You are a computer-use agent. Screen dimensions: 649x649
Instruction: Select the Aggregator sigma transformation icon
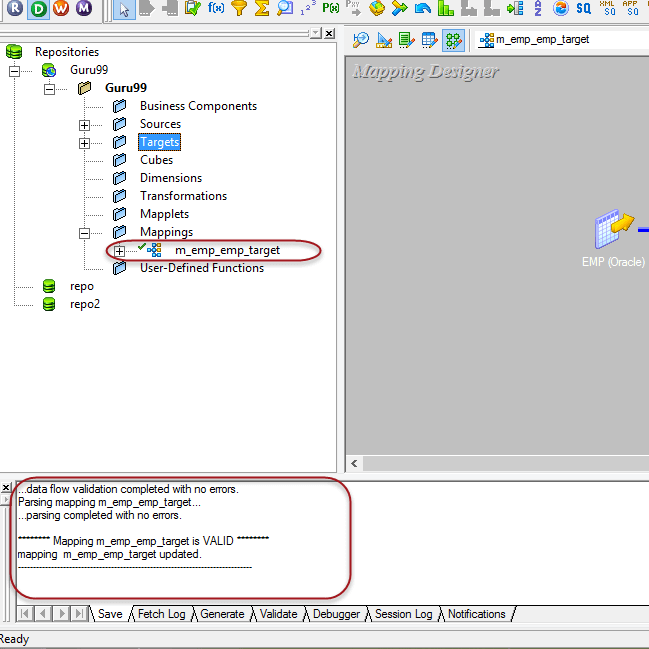point(262,9)
